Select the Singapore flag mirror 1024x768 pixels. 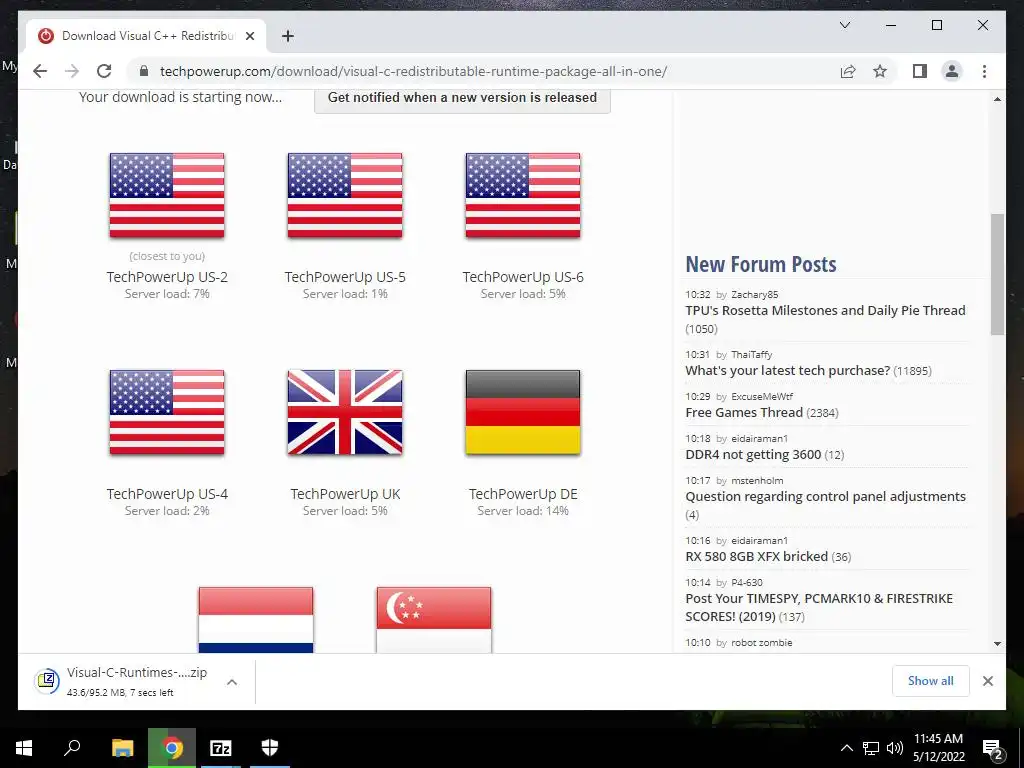click(434, 620)
